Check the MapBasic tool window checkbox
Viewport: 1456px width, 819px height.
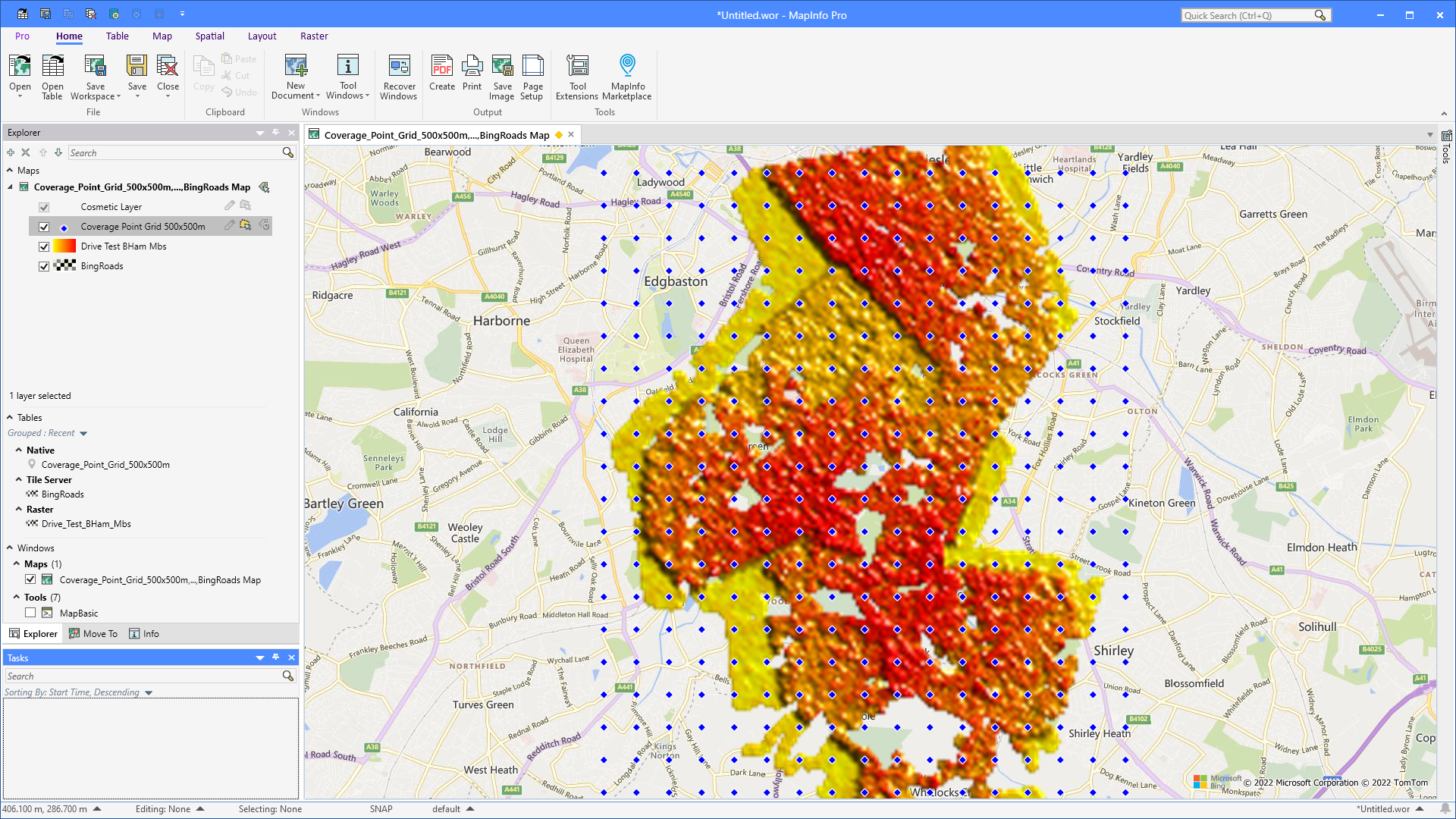(30, 613)
